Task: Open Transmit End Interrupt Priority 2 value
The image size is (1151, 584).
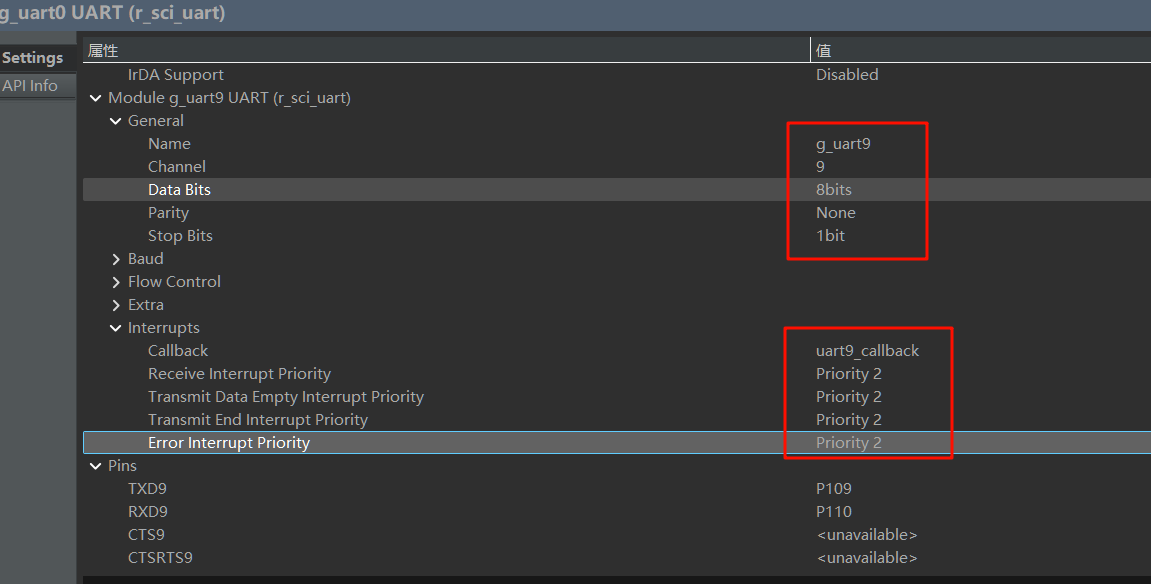Action: pos(849,420)
